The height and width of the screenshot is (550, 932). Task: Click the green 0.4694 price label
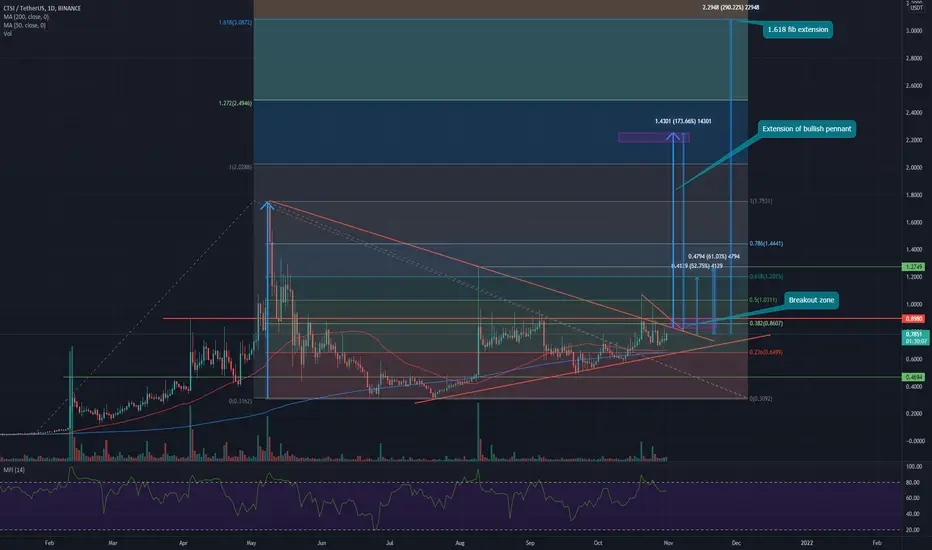pyautogui.click(x=914, y=377)
